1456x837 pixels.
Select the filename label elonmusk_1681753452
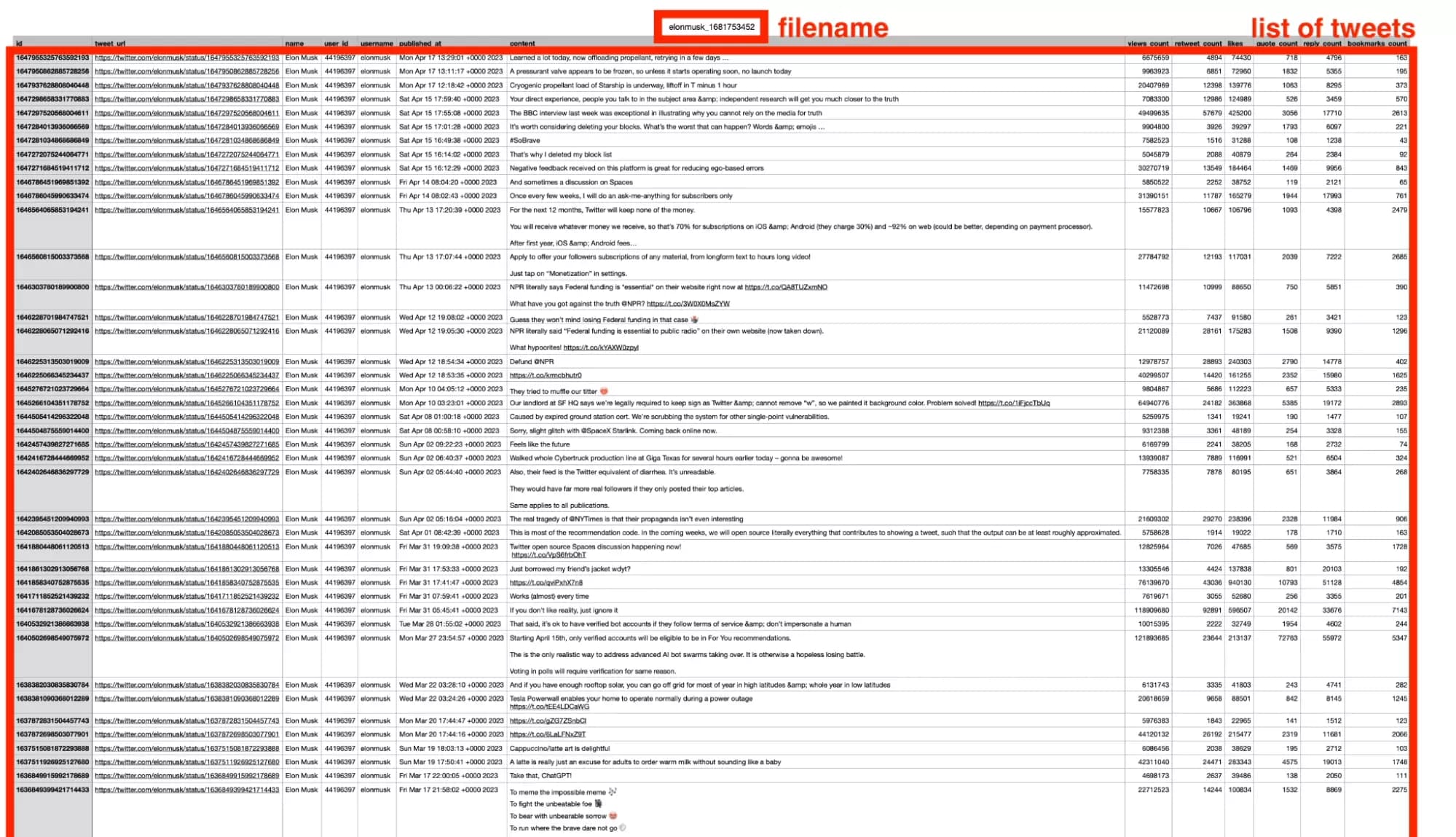714,25
